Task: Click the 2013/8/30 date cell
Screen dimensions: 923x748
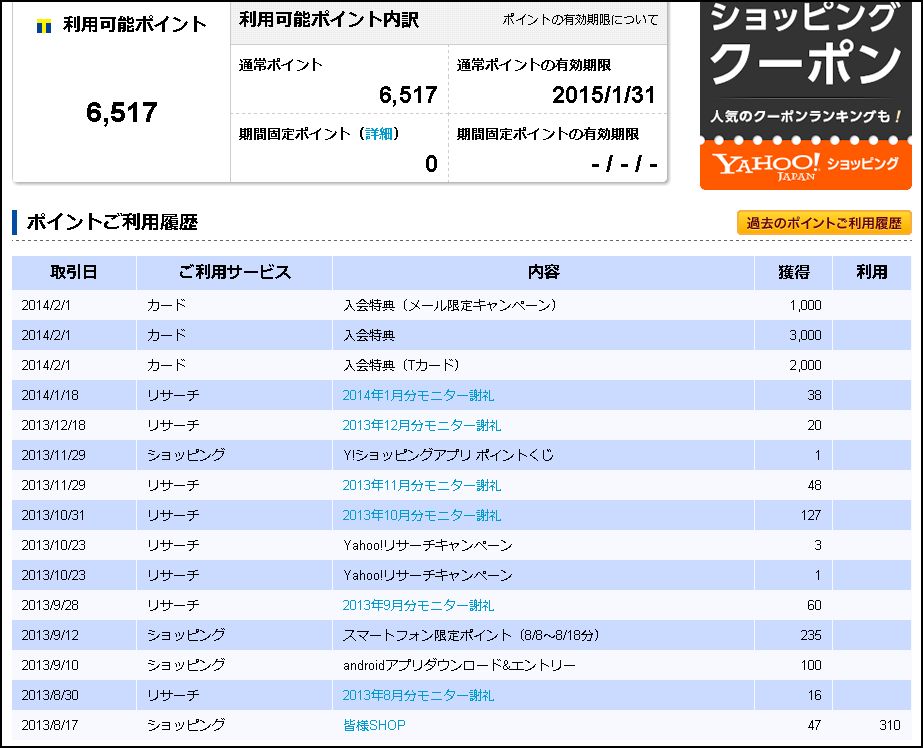Action: tap(50, 695)
